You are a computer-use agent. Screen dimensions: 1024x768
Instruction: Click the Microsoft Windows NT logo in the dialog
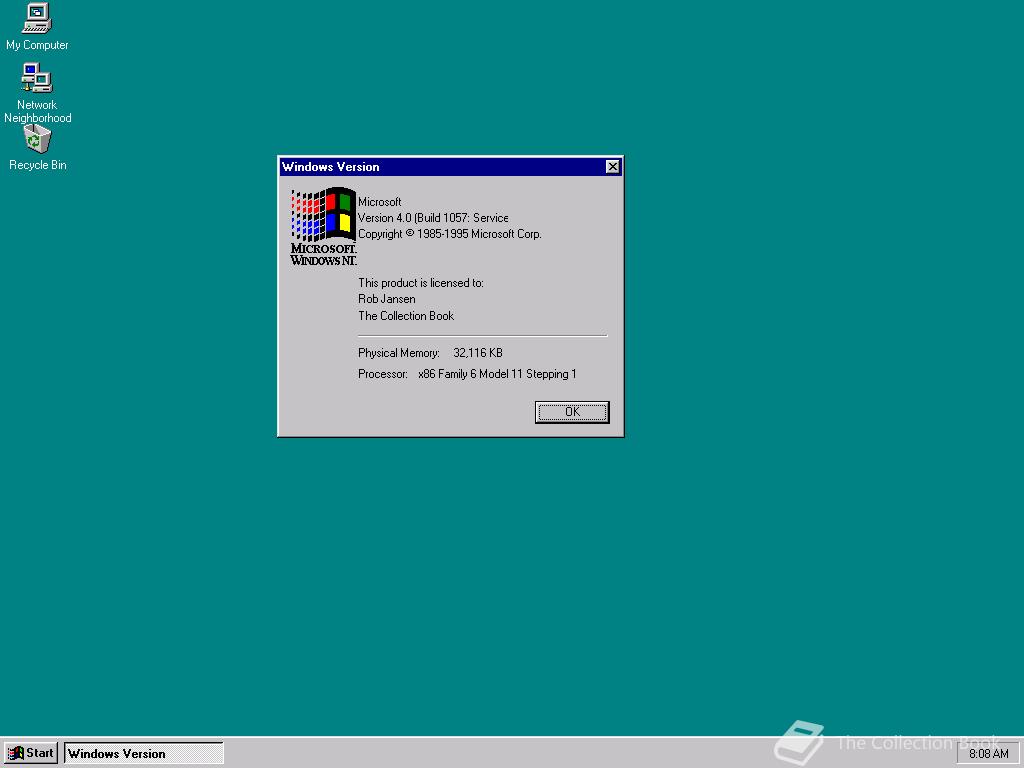tap(322, 222)
